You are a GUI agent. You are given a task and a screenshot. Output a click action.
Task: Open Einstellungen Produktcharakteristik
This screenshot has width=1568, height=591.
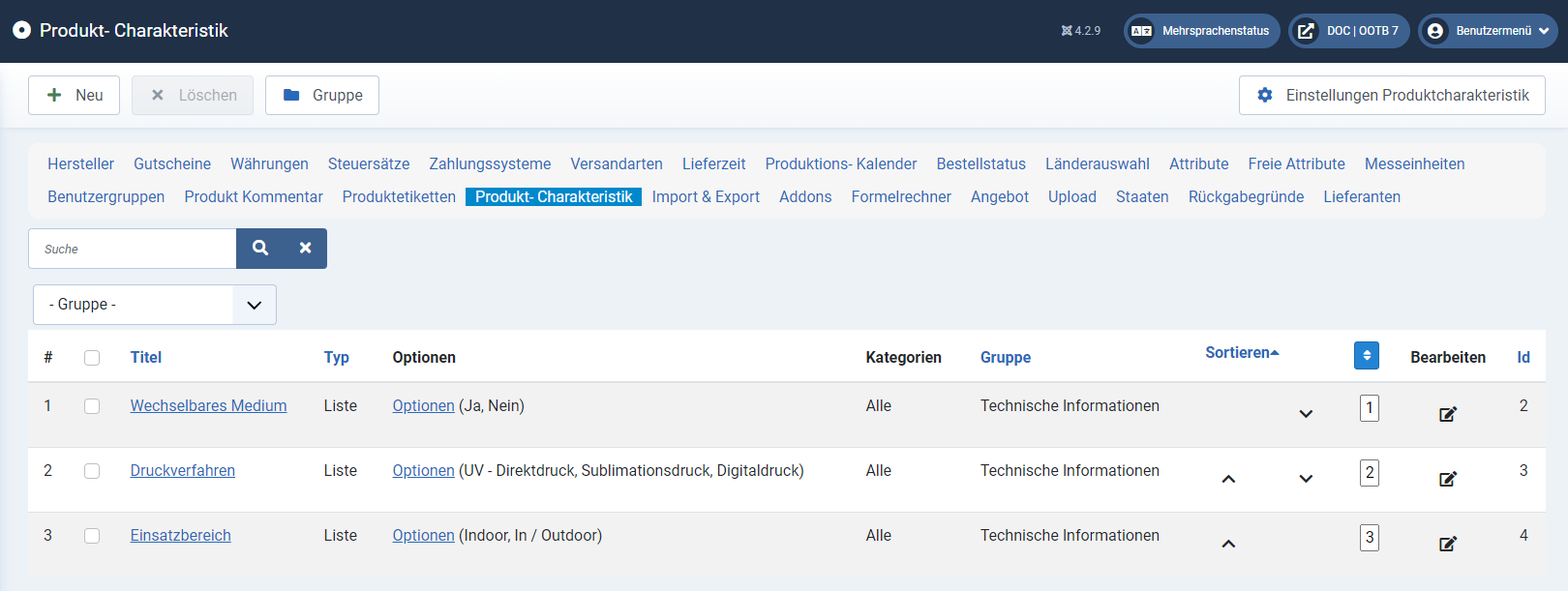(x=1392, y=96)
